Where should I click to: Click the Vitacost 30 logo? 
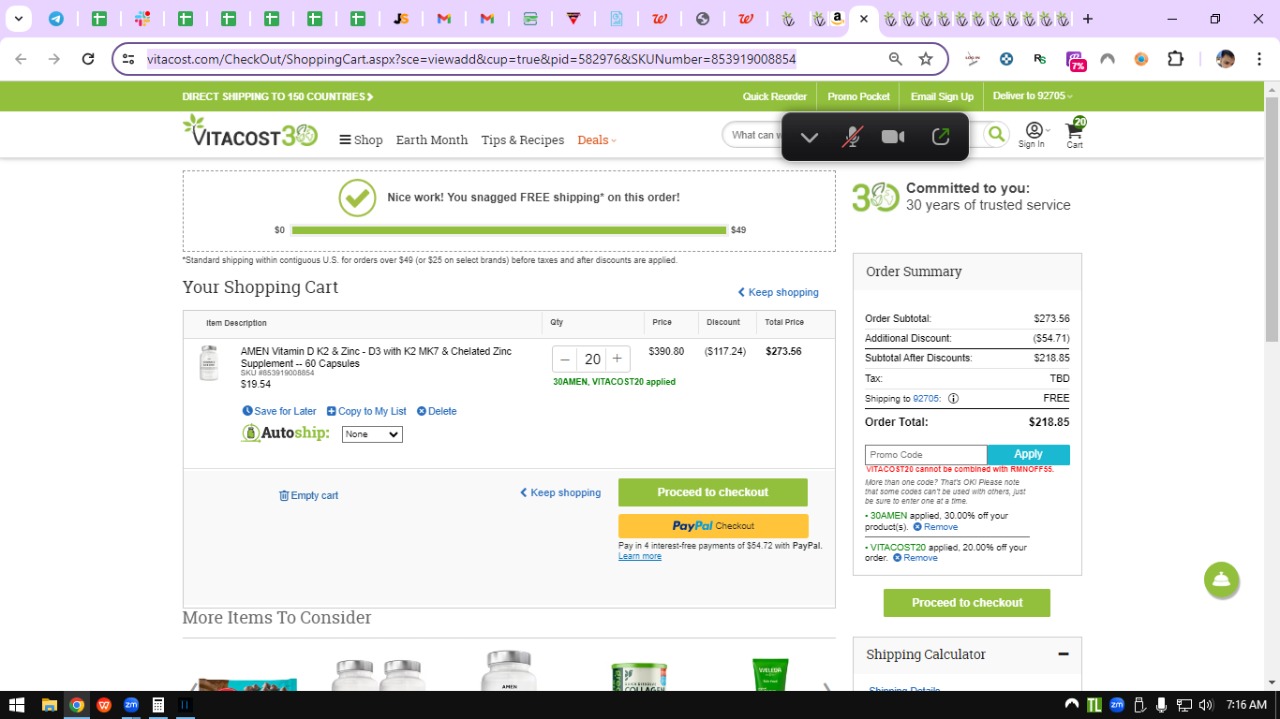[x=250, y=131]
